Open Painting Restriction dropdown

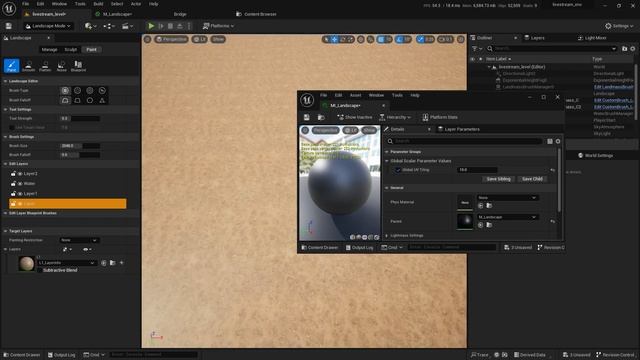[x=79, y=240]
